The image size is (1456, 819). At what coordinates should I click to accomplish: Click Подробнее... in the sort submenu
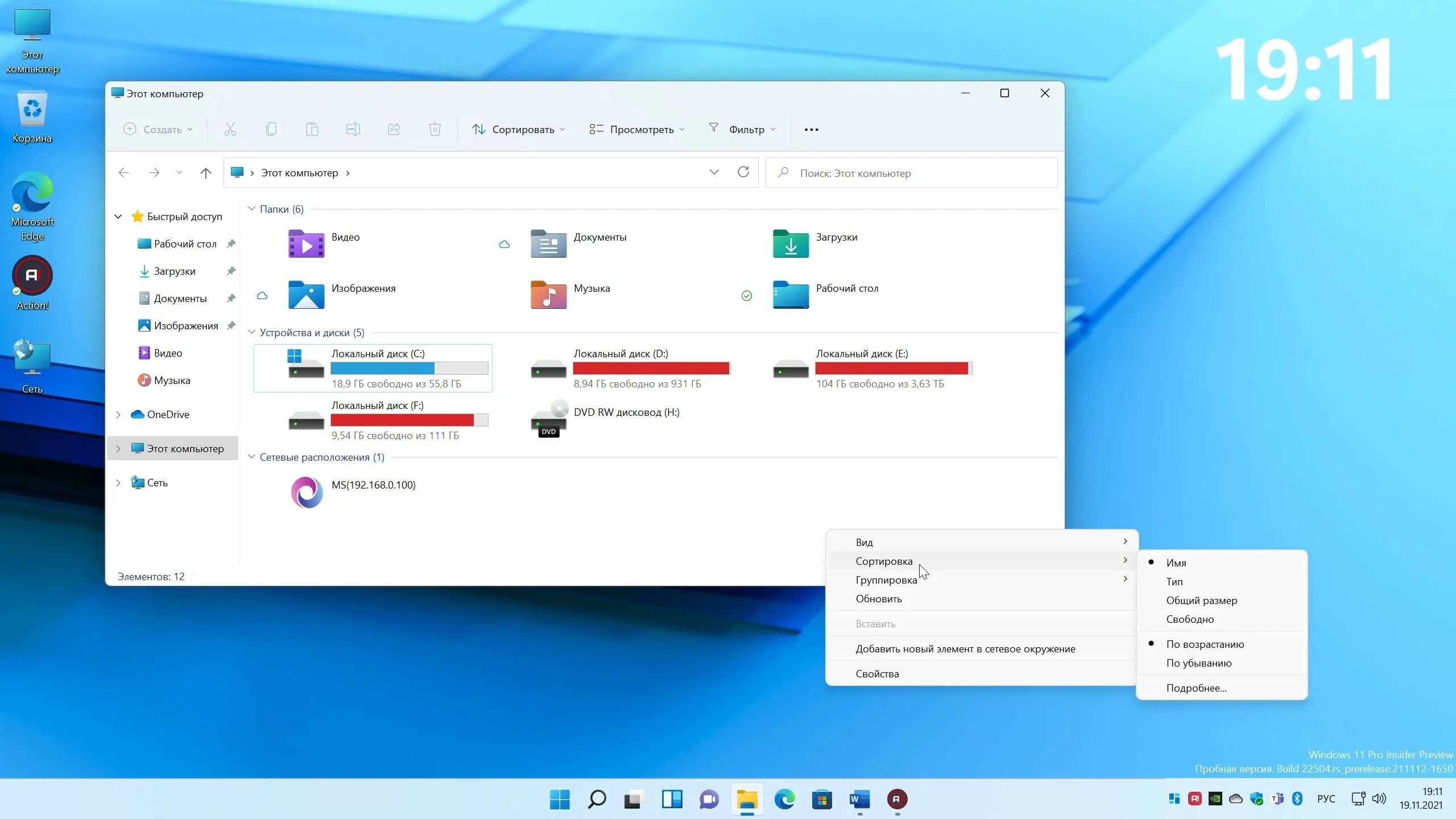click(x=1196, y=688)
